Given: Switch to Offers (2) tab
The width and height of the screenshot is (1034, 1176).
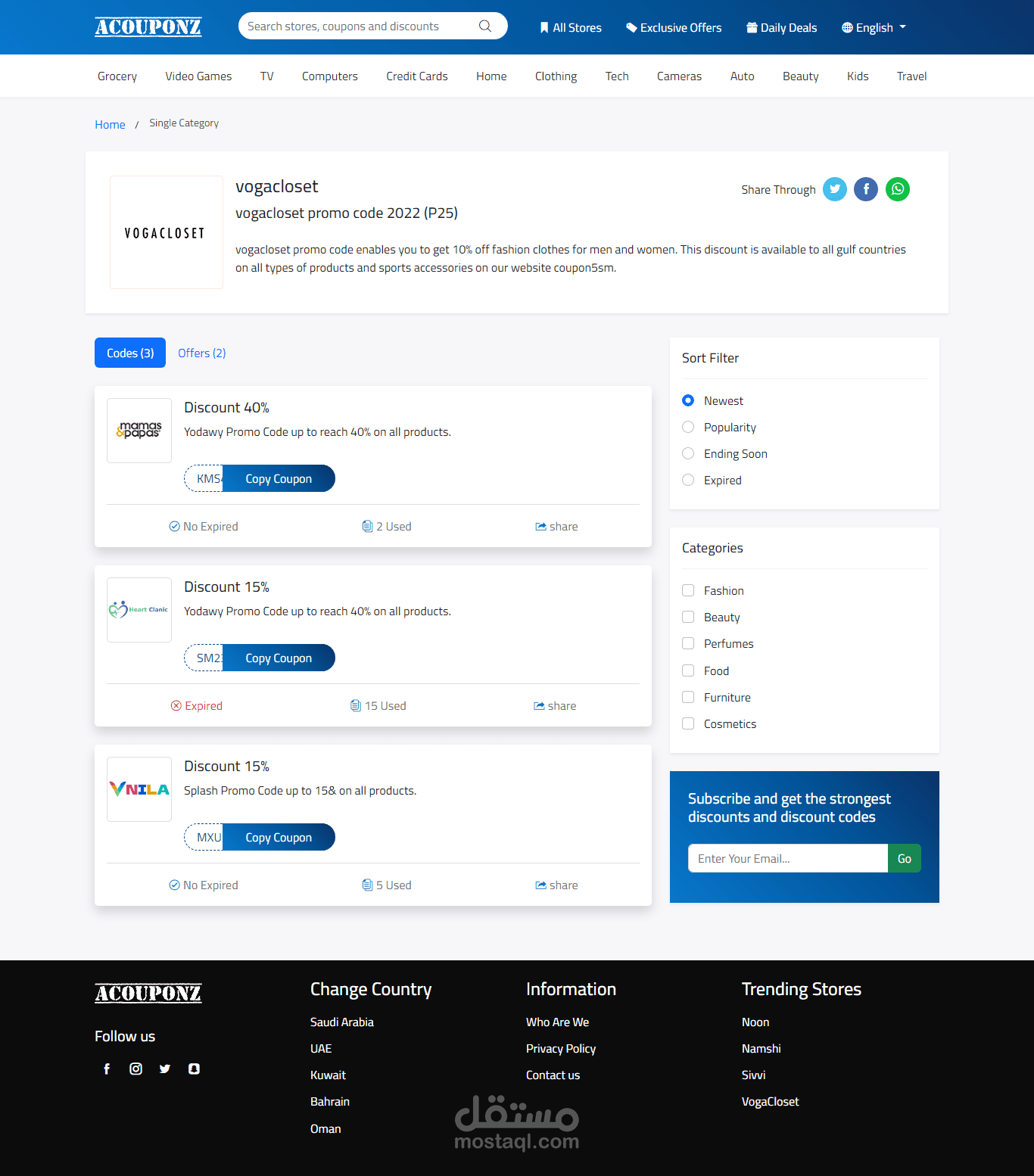Looking at the screenshot, I should 202,353.
